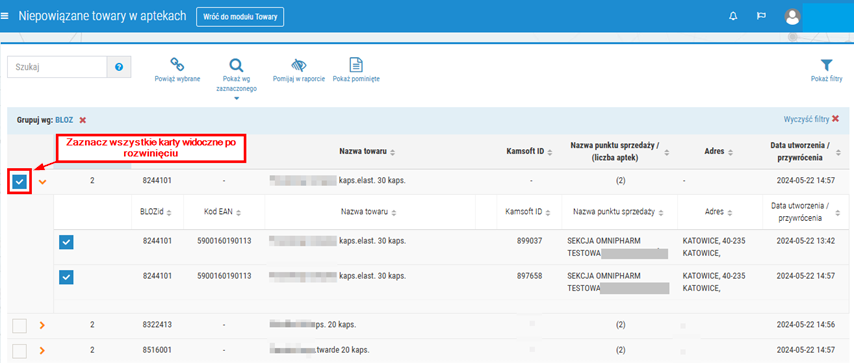This screenshot has width=854, height=363.
Task: Expand the 8516001 group row
Action: tap(42, 350)
